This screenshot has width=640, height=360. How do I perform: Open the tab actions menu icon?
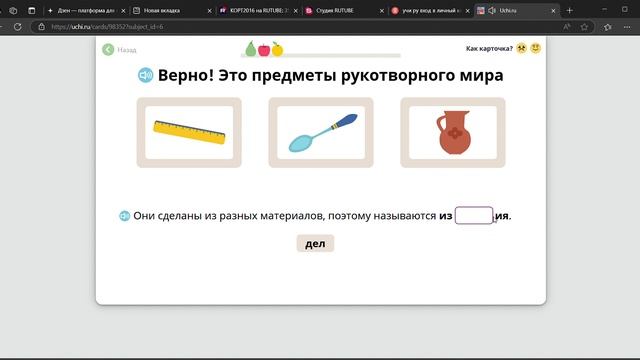pos(31,11)
